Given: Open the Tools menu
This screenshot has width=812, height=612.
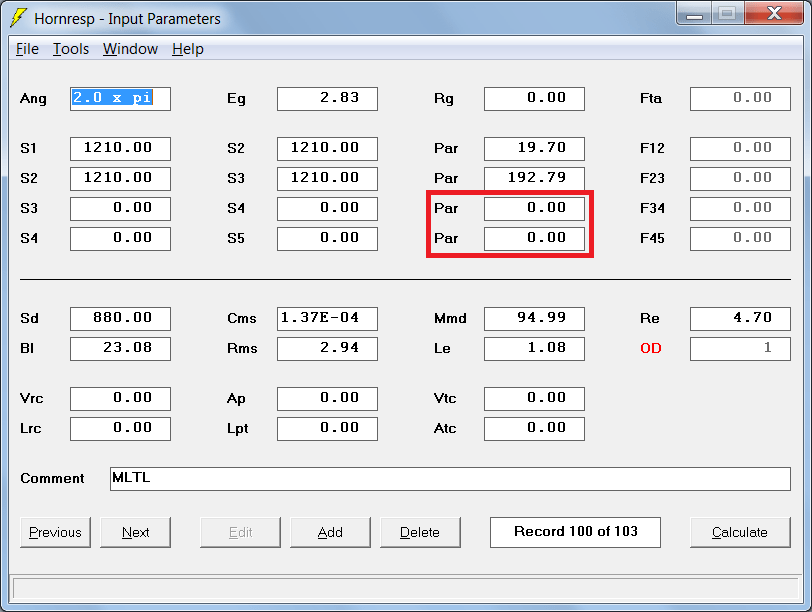Looking at the screenshot, I should pyautogui.click(x=71, y=49).
